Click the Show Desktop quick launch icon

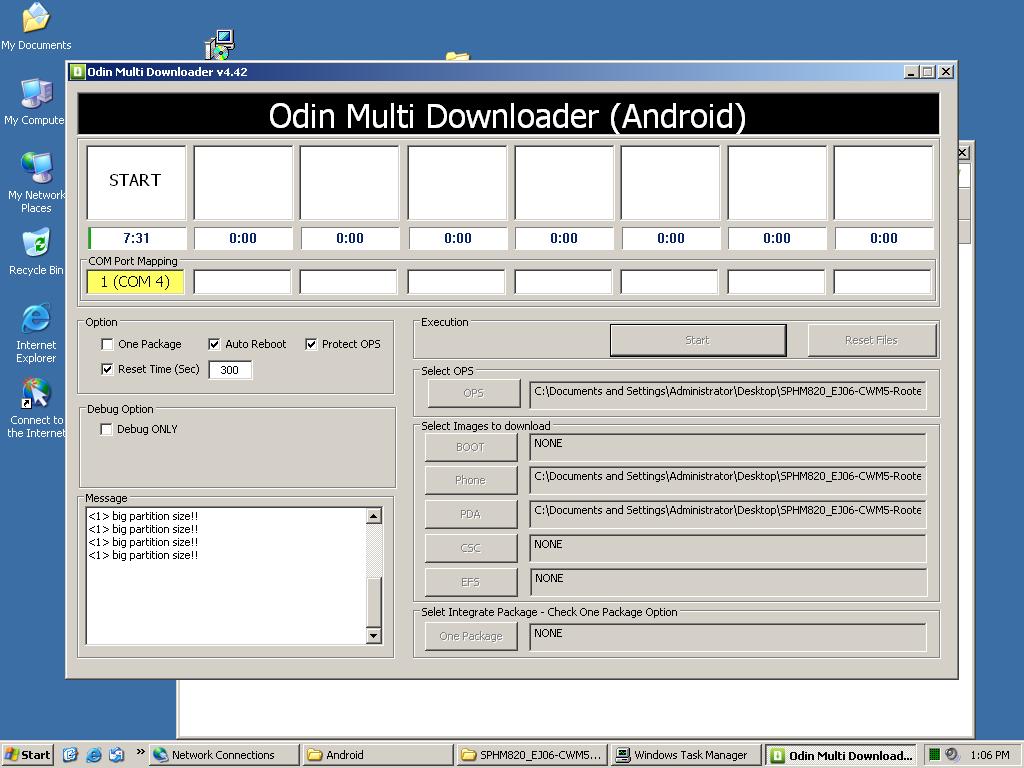(71, 755)
